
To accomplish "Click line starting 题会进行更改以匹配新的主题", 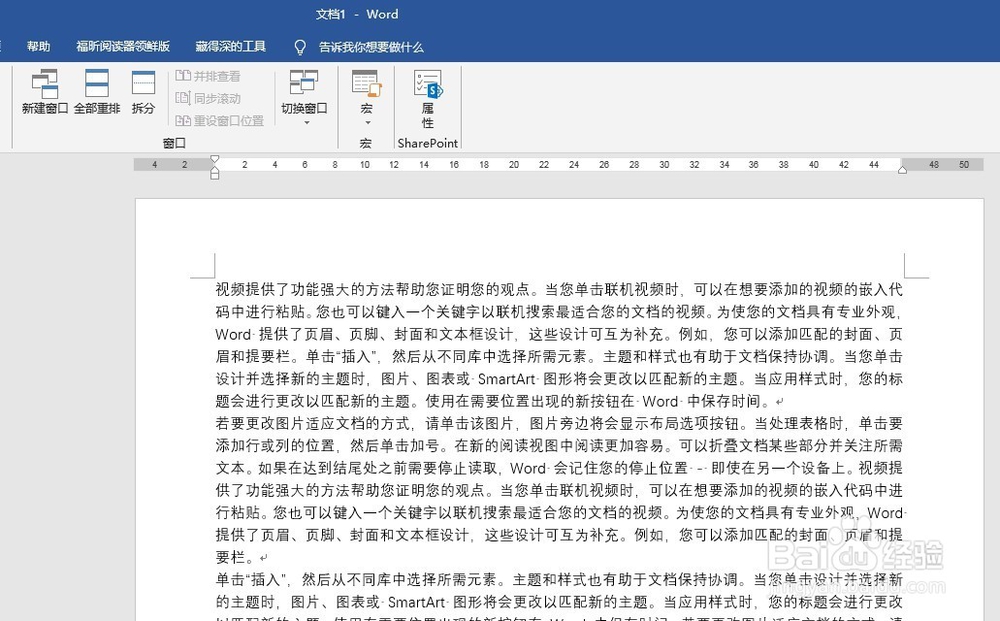I will [499, 401].
